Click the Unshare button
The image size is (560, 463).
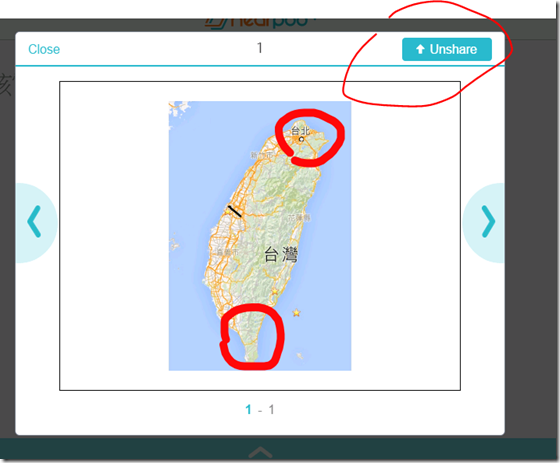pyautogui.click(x=447, y=49)
